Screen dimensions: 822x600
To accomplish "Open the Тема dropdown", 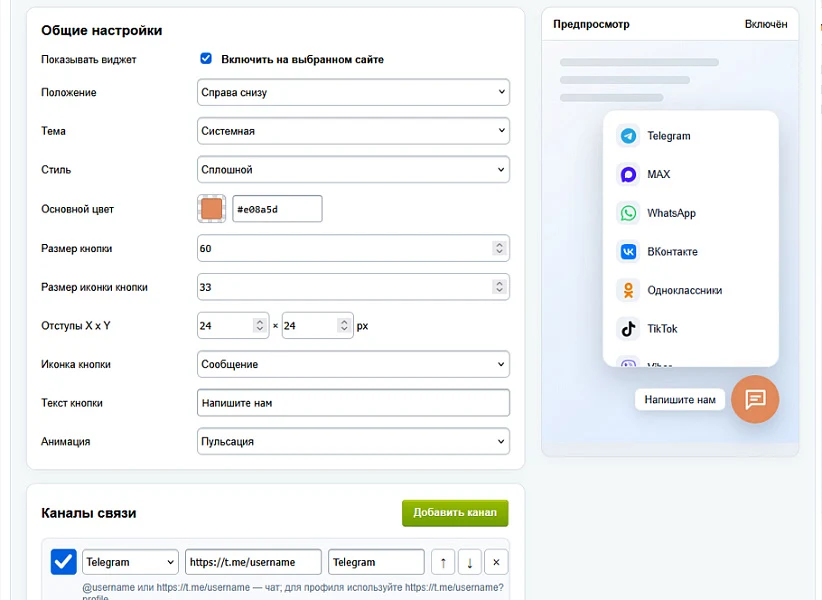I will (x=353, y=131).
